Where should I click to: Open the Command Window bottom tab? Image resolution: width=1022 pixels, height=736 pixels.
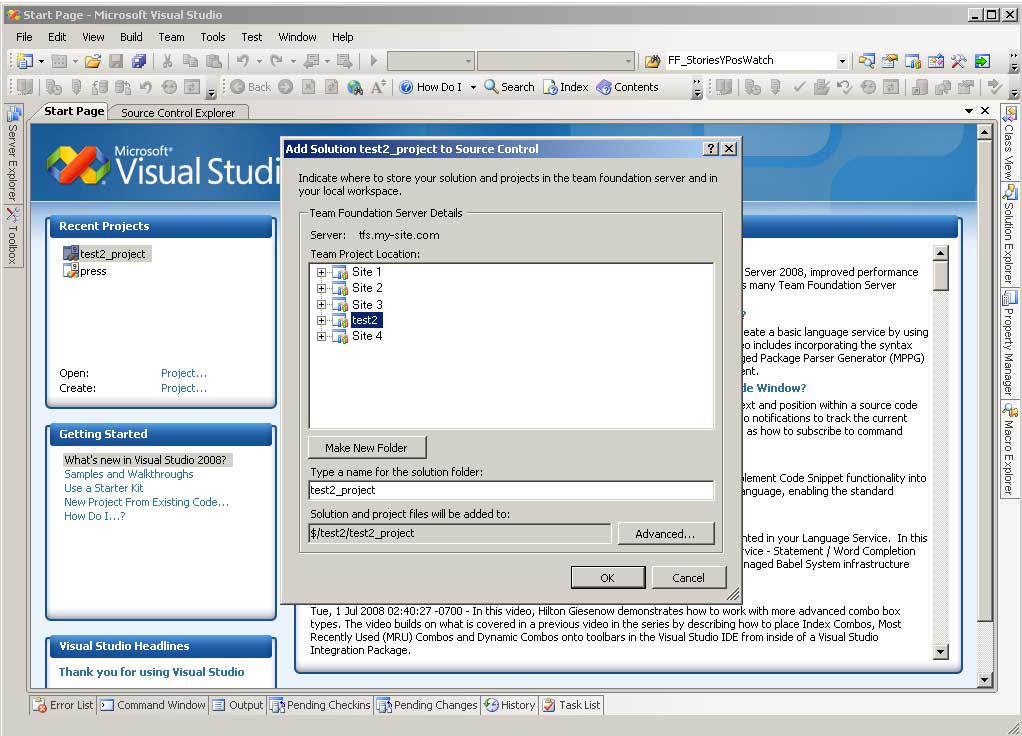pos(153,705)
